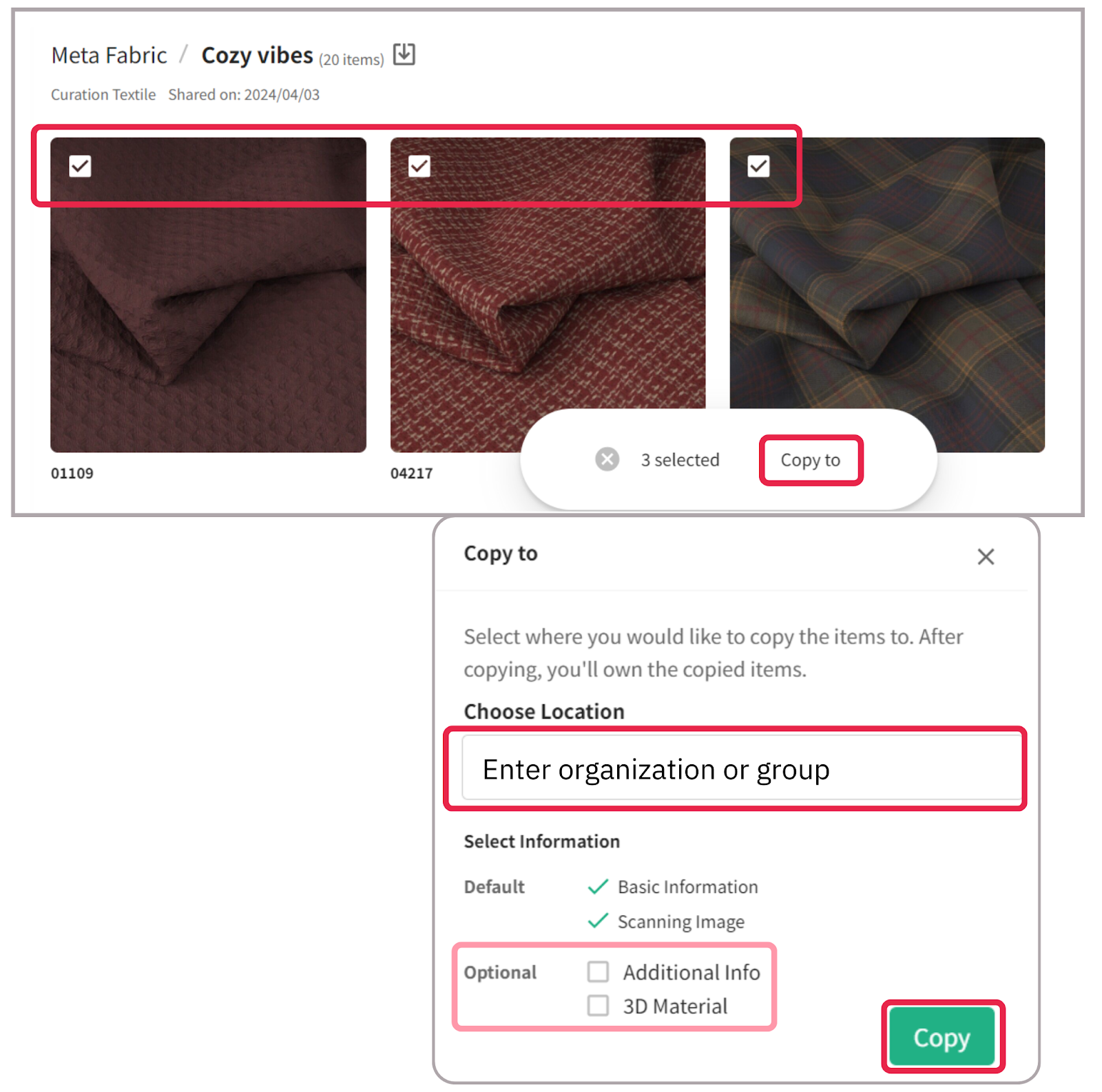
Task: Click the Basic Information green checkmark
Action: click(598, 886)
